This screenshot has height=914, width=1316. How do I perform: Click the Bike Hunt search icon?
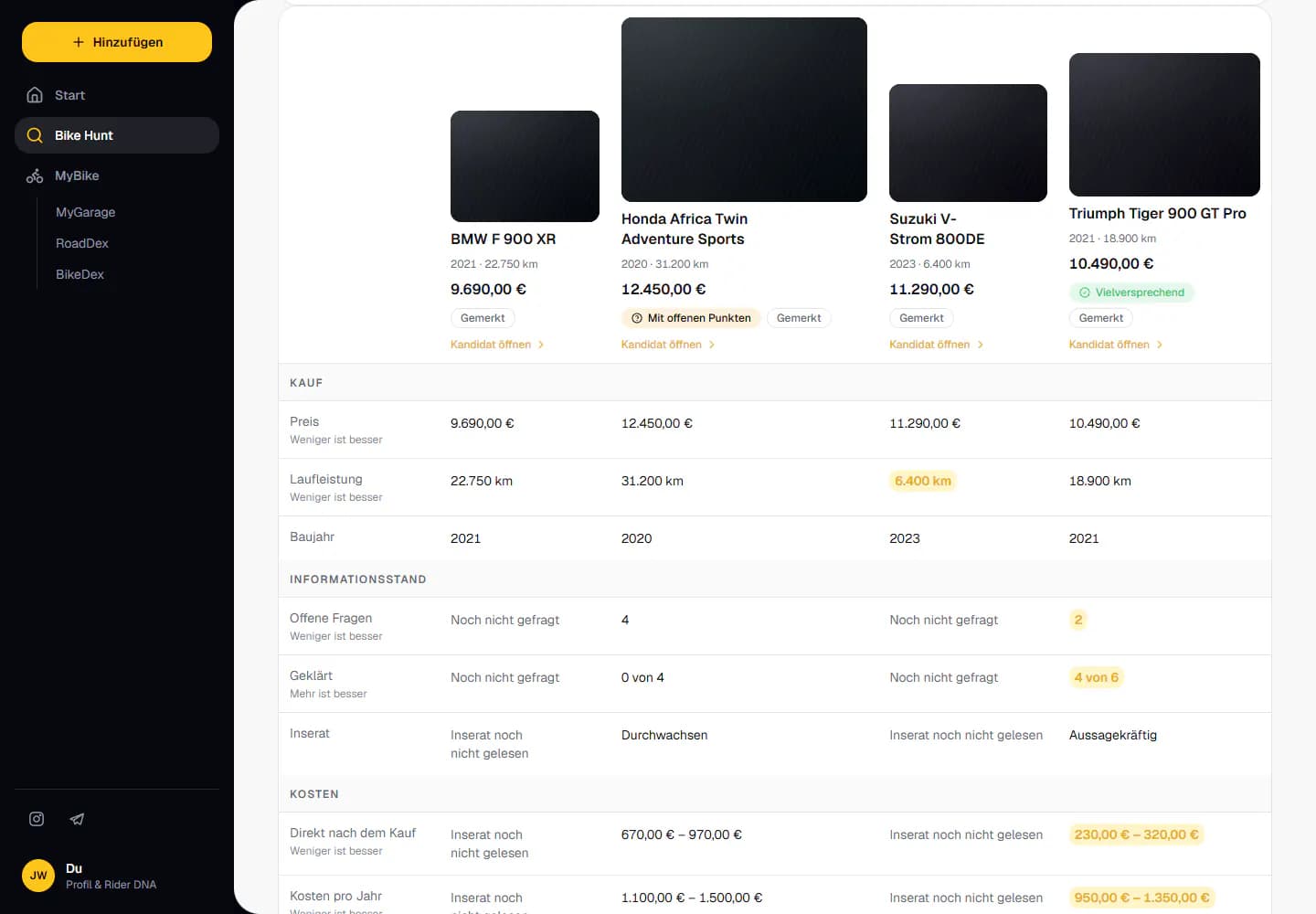(x=35, y=135)
